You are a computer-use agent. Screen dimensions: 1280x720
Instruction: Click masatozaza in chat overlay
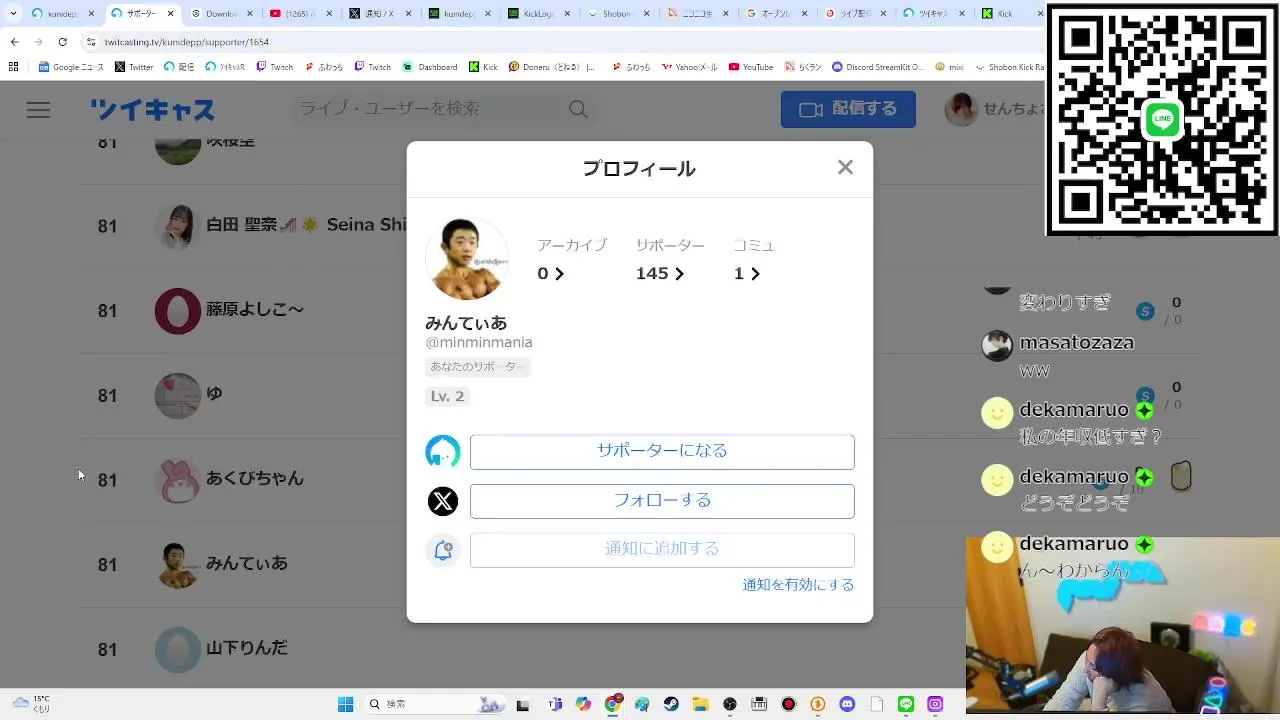tap(1076, 343)
